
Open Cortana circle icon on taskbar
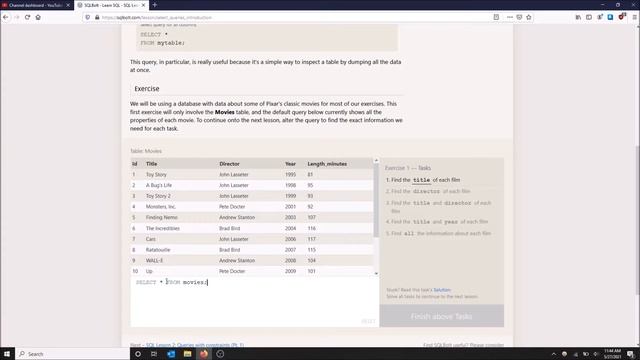point(138,354)
